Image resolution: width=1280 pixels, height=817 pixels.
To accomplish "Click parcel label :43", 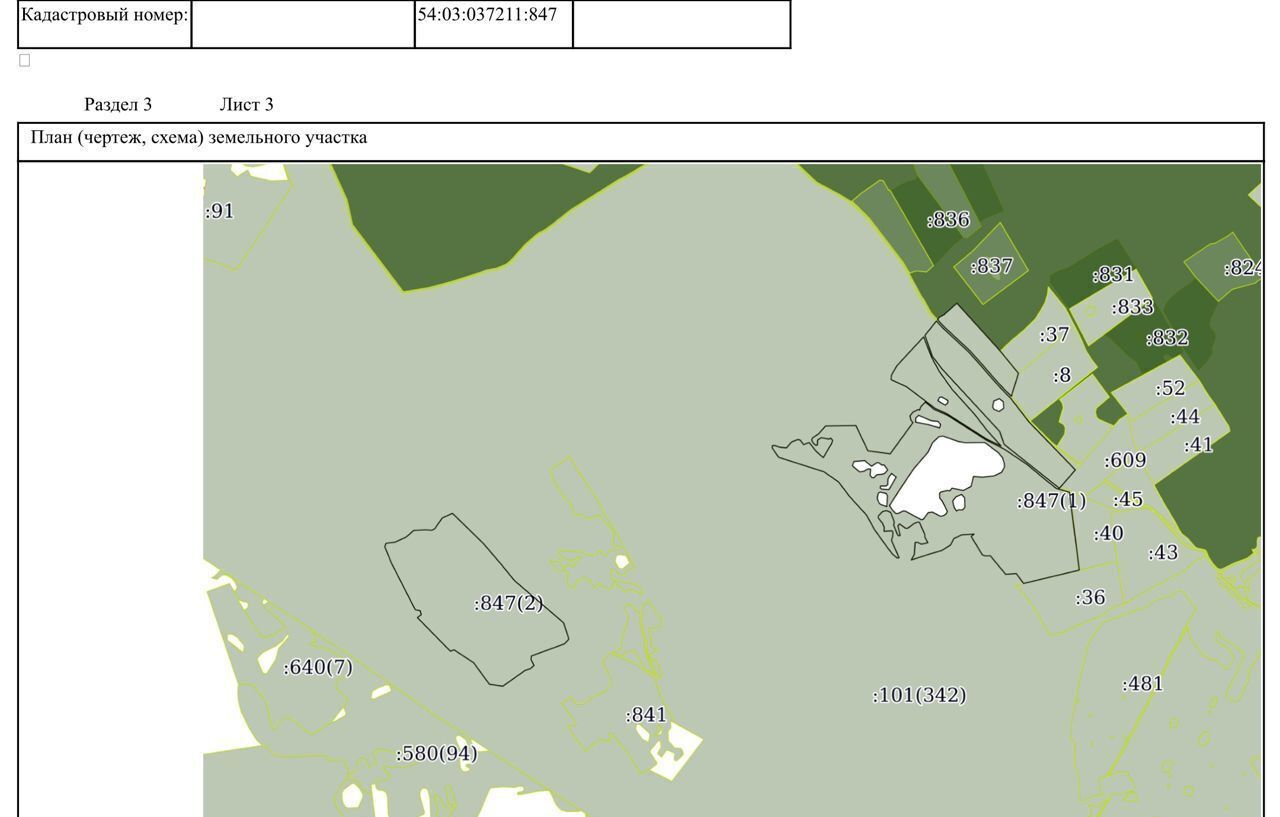I will coord(1163,553).
